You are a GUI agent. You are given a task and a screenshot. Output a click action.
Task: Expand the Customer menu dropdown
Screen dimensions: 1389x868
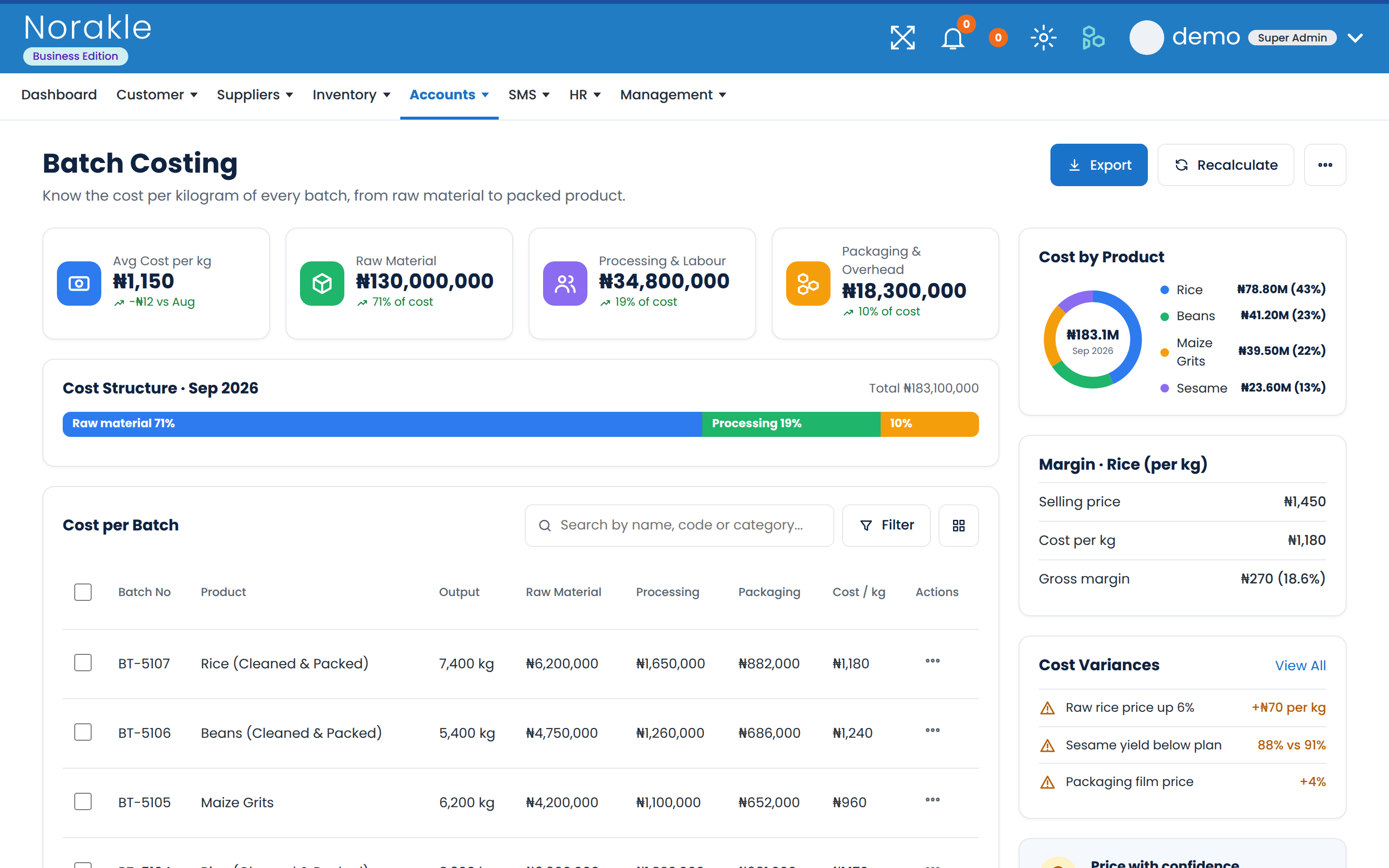pos(157,95)
